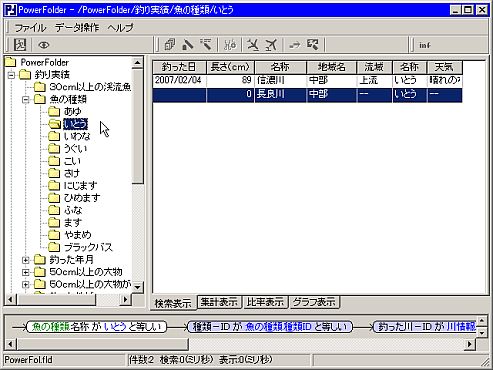The width and height of the screenshot is (493, 370).
Task: Click the condition 魚の種類名称 が いとう と等しい
Action: click(96, 327)
